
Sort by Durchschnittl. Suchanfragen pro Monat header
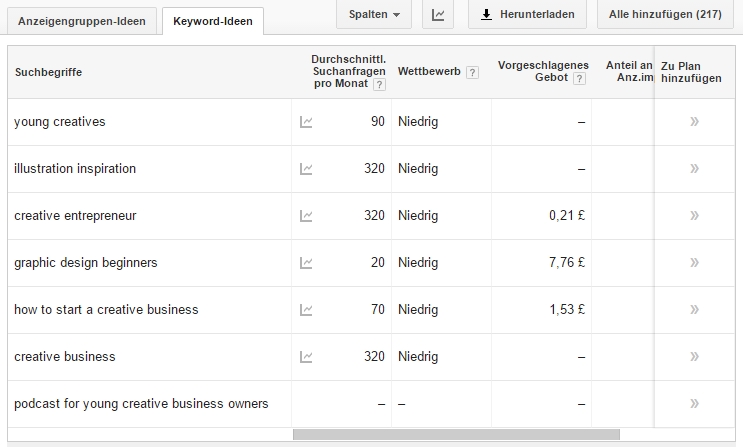pos(349,71)
